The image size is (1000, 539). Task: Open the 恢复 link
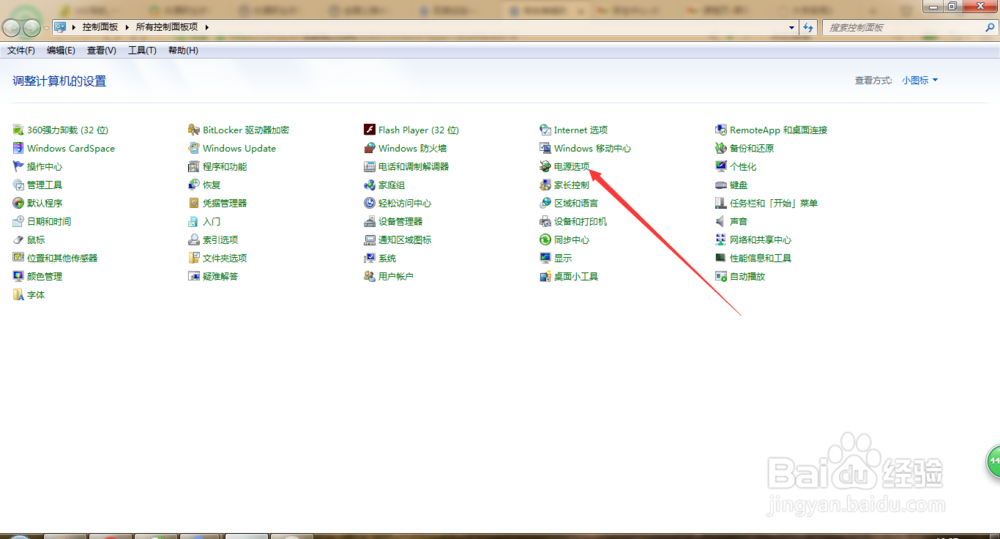point(212,186)
